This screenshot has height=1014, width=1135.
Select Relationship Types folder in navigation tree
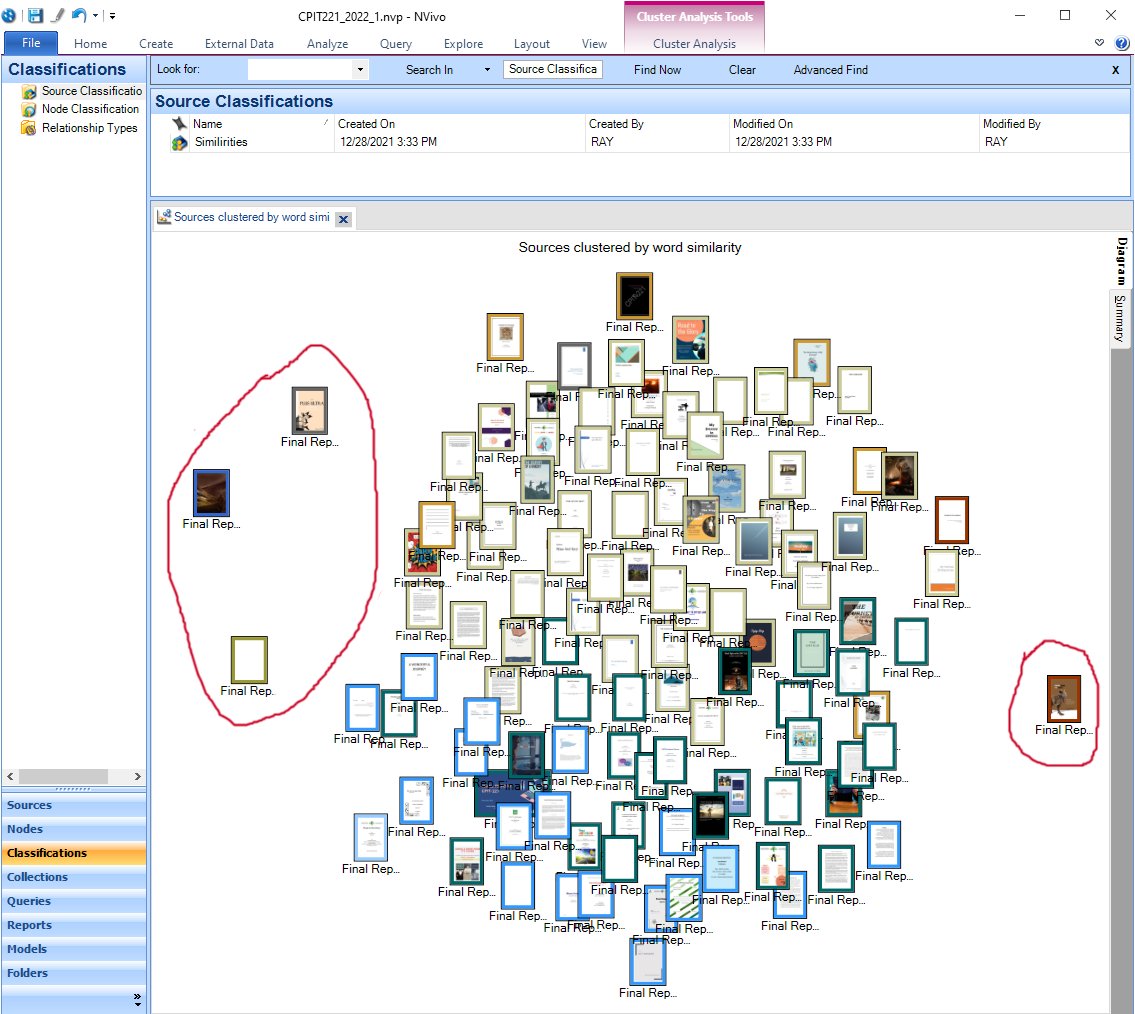(x=89, y=127)
